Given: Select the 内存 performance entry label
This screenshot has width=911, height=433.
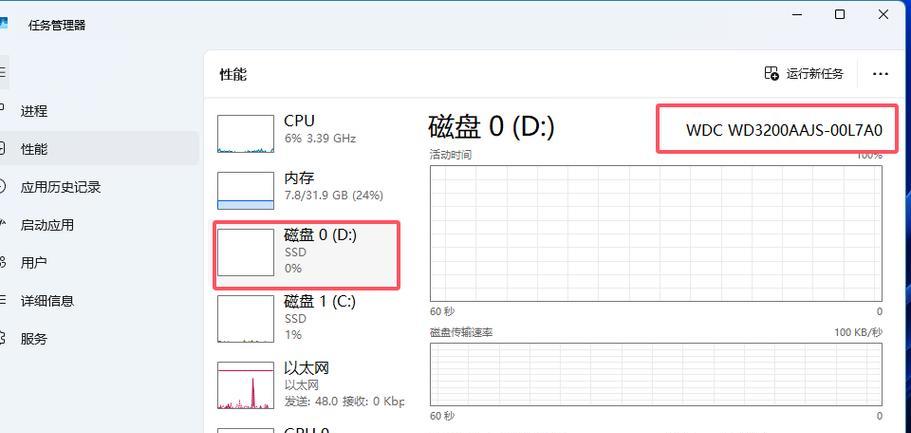Looking at the screenshot, I should point(299,178).
